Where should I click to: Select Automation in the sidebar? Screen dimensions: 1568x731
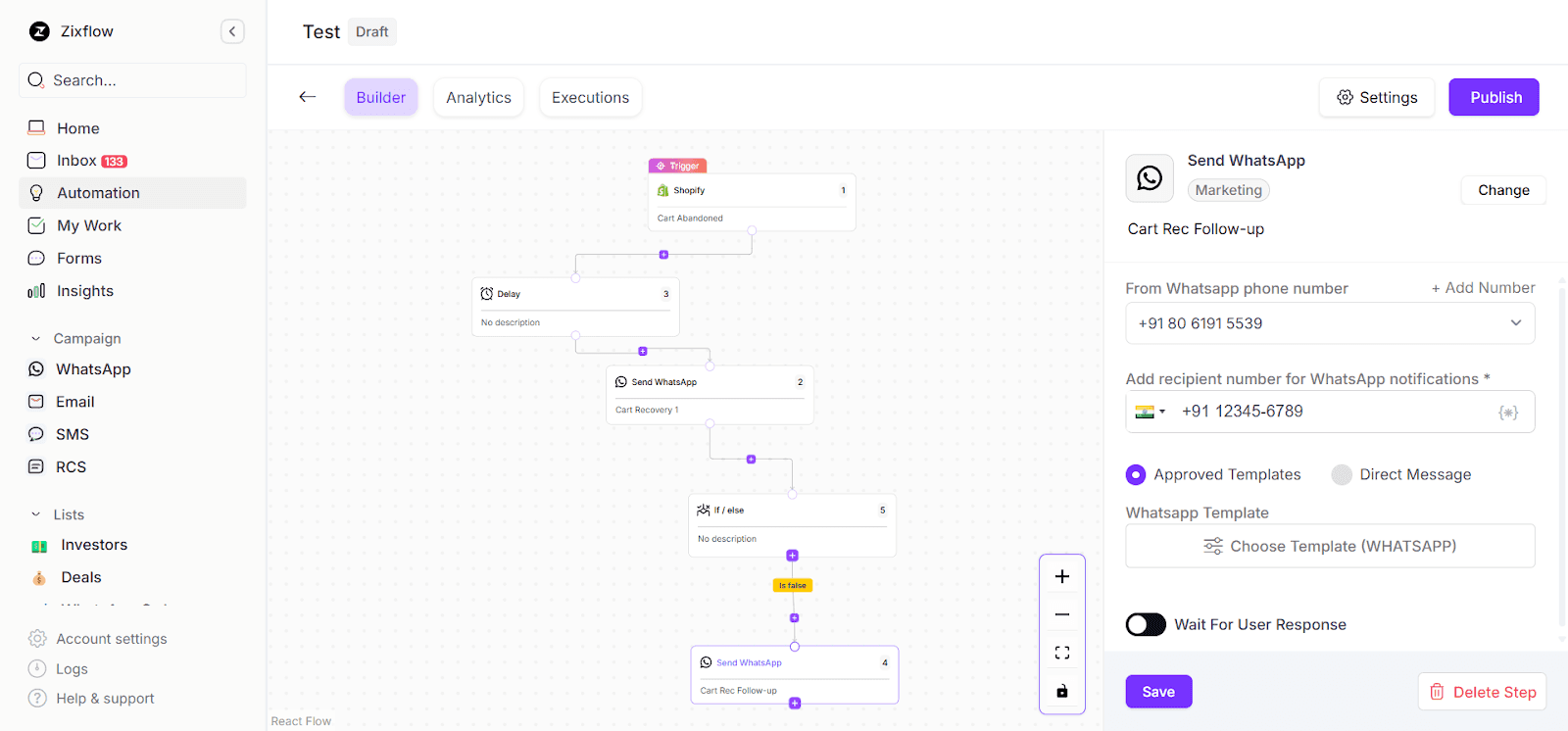point(132,193)
